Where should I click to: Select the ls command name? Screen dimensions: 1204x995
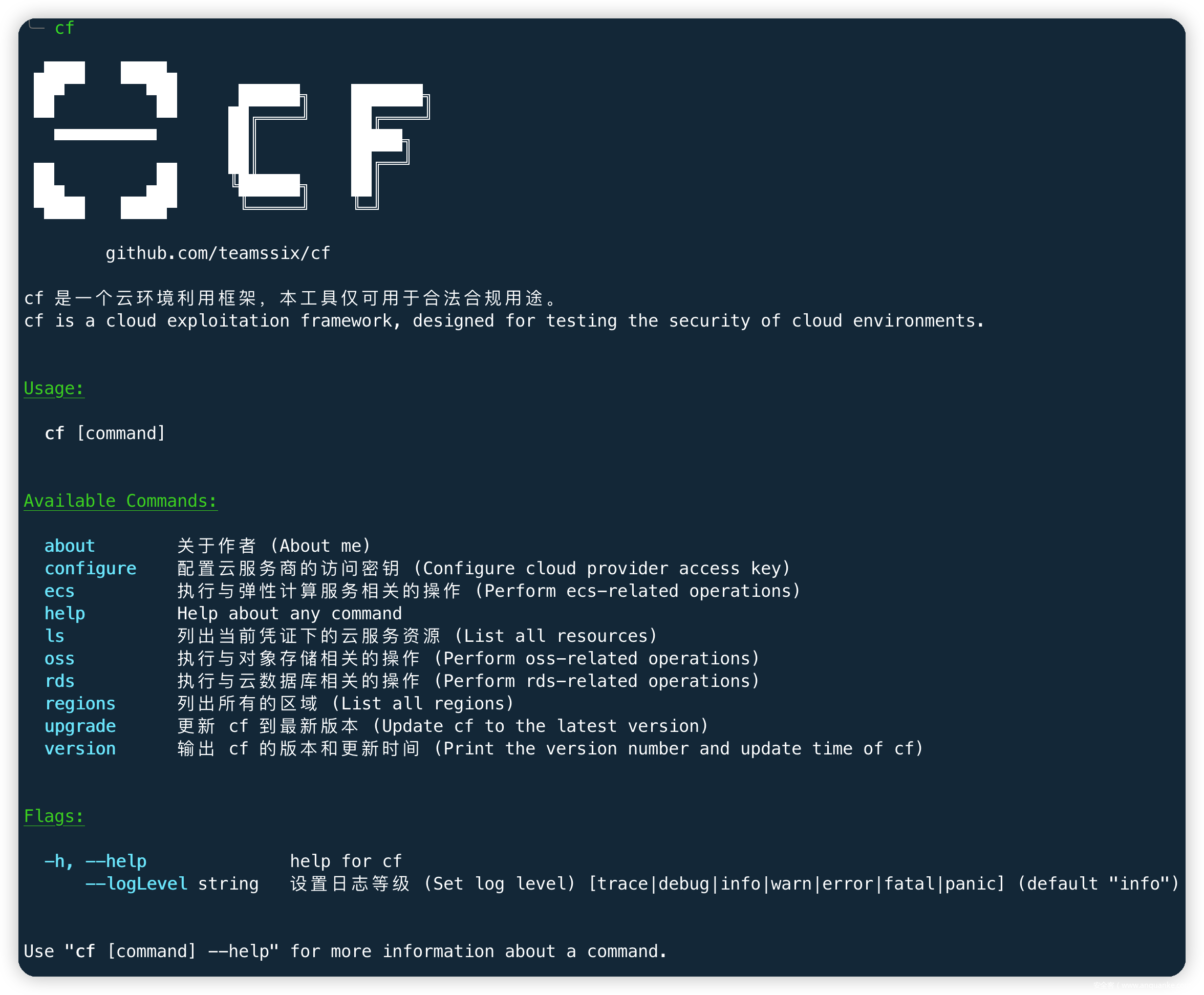pyautogui.click(x=54, y=636)
